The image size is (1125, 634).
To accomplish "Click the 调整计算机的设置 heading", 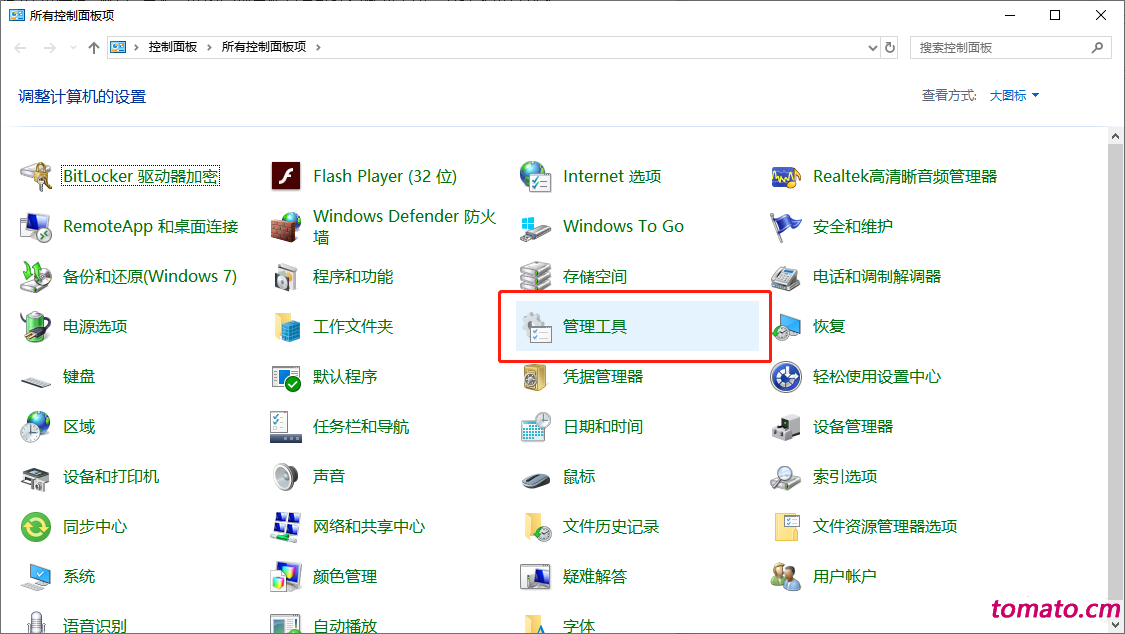I will point(83,97).
